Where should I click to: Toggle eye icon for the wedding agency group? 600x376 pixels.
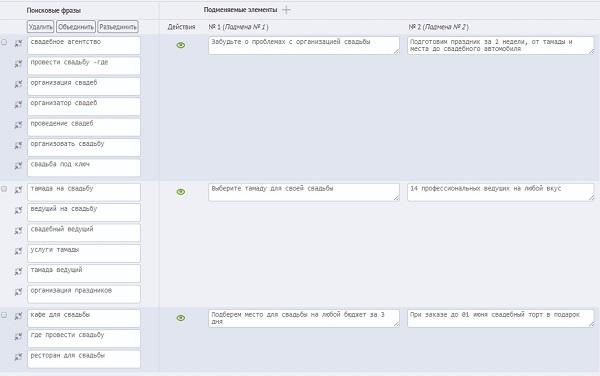pos(181,45)
